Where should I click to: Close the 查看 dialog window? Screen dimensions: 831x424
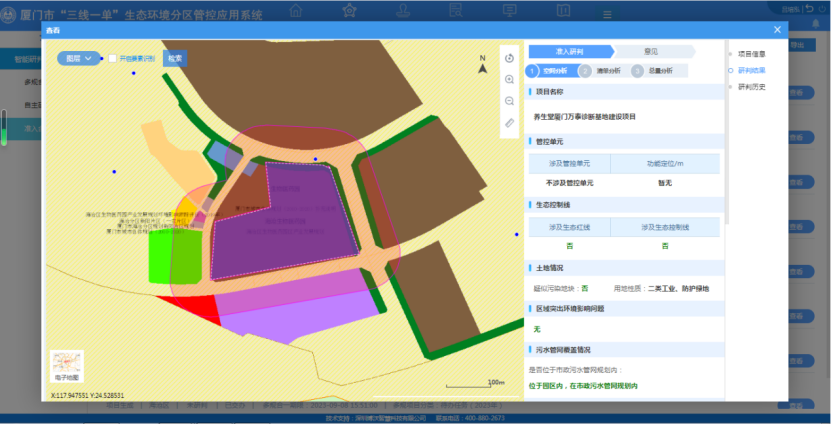click(777, 31)
